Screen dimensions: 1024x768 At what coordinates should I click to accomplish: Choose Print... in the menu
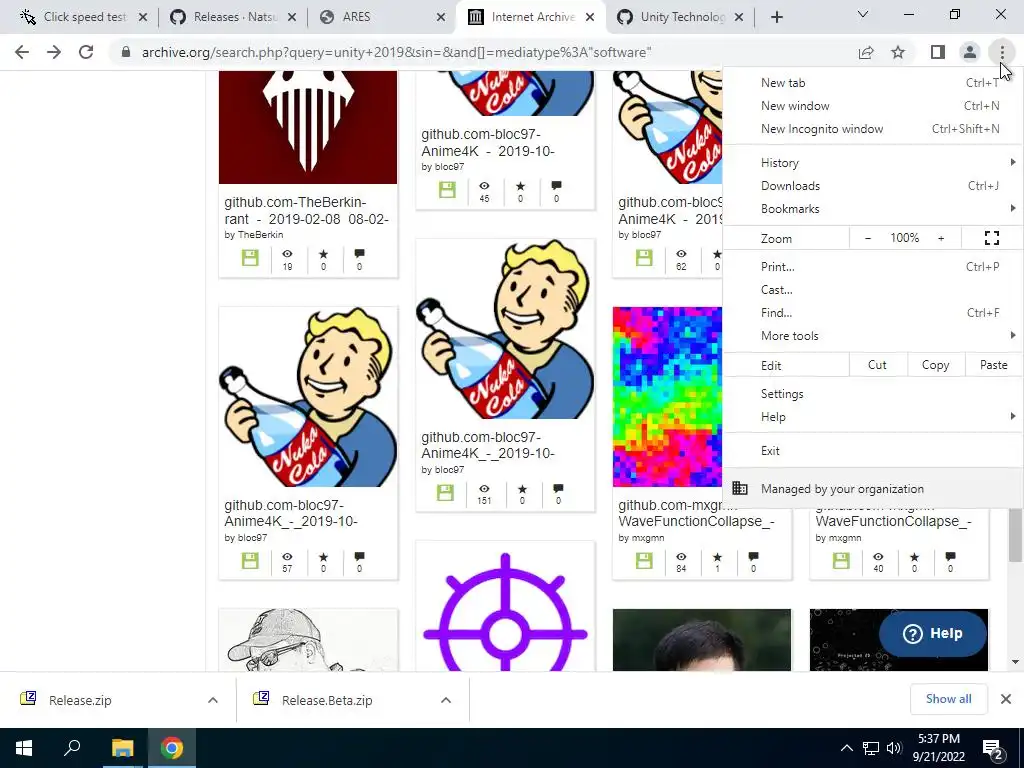[873, 266]
